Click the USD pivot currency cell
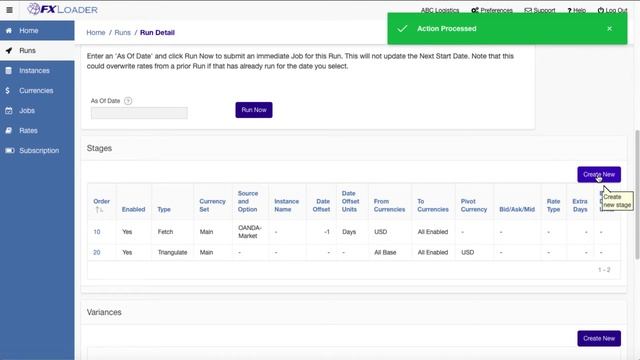 (468, 252)
